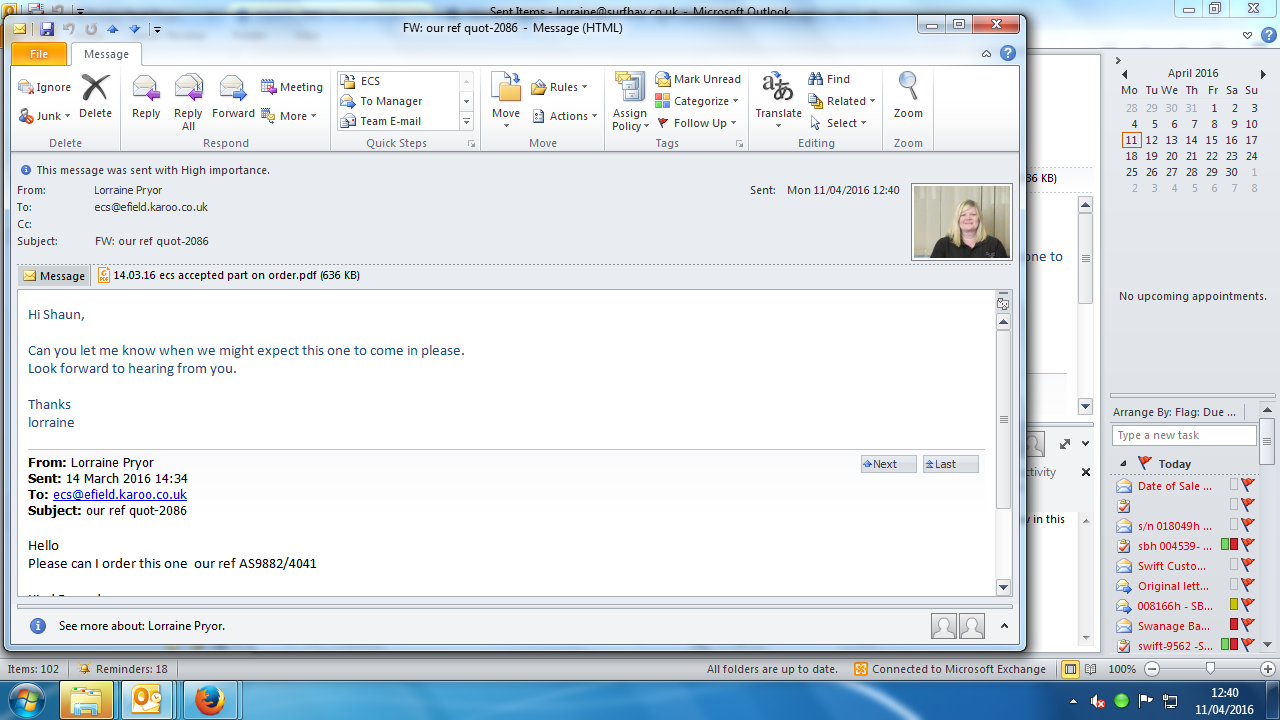Image resolution: width=1280 pixels, height=720 pixels.
Task: Go to previous item with up arrow
Action: (x=113, y=28)
